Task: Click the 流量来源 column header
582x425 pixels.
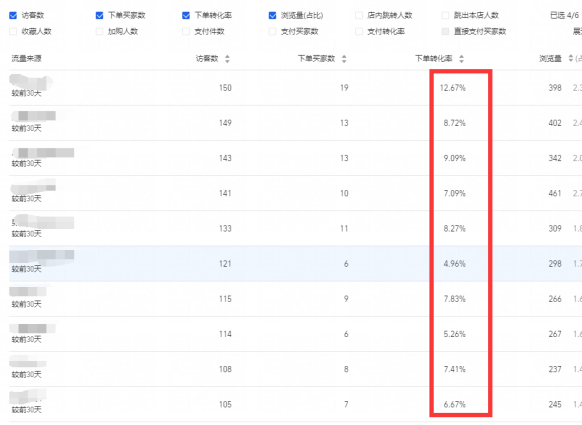Action: (26, 59)
